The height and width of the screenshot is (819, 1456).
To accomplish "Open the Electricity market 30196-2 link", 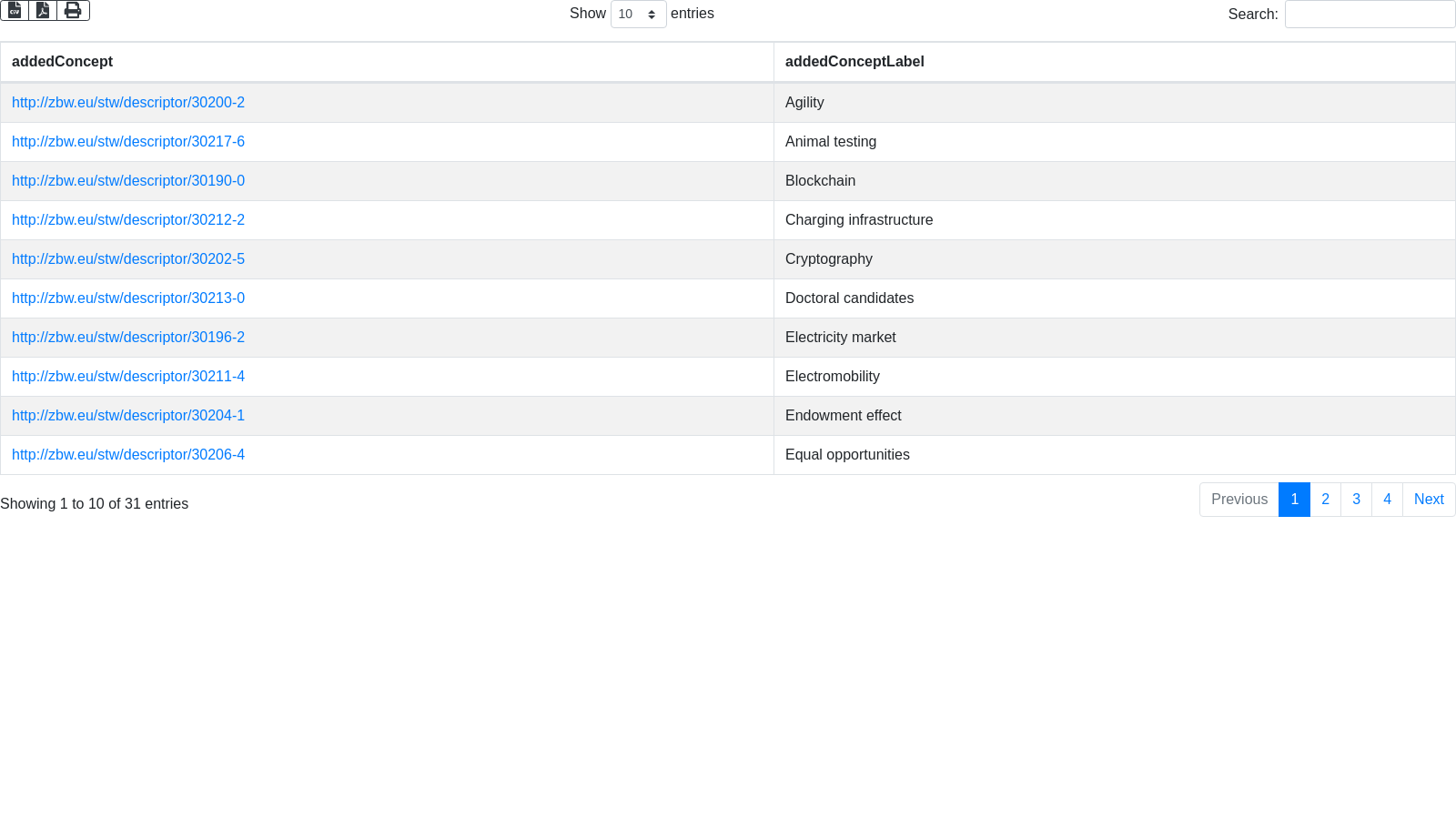I will point(128,338).
